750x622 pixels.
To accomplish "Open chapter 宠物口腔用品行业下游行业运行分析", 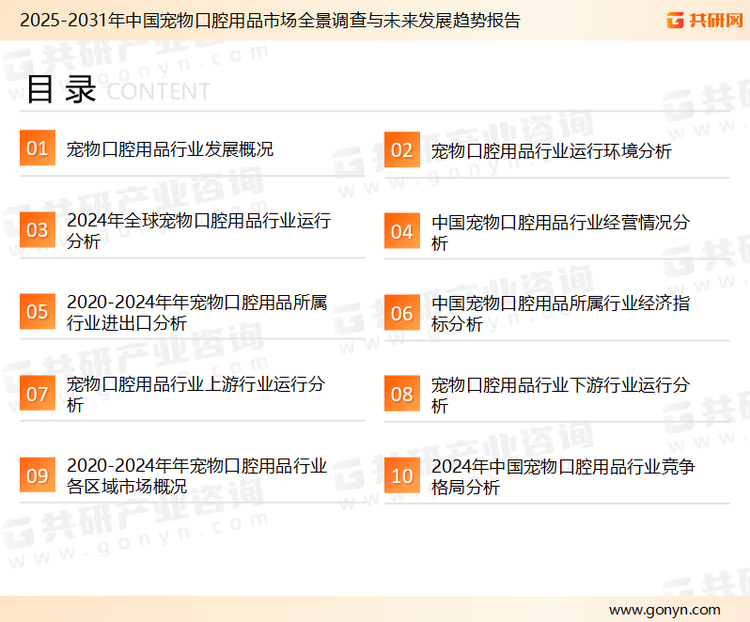I will [561, 395].
